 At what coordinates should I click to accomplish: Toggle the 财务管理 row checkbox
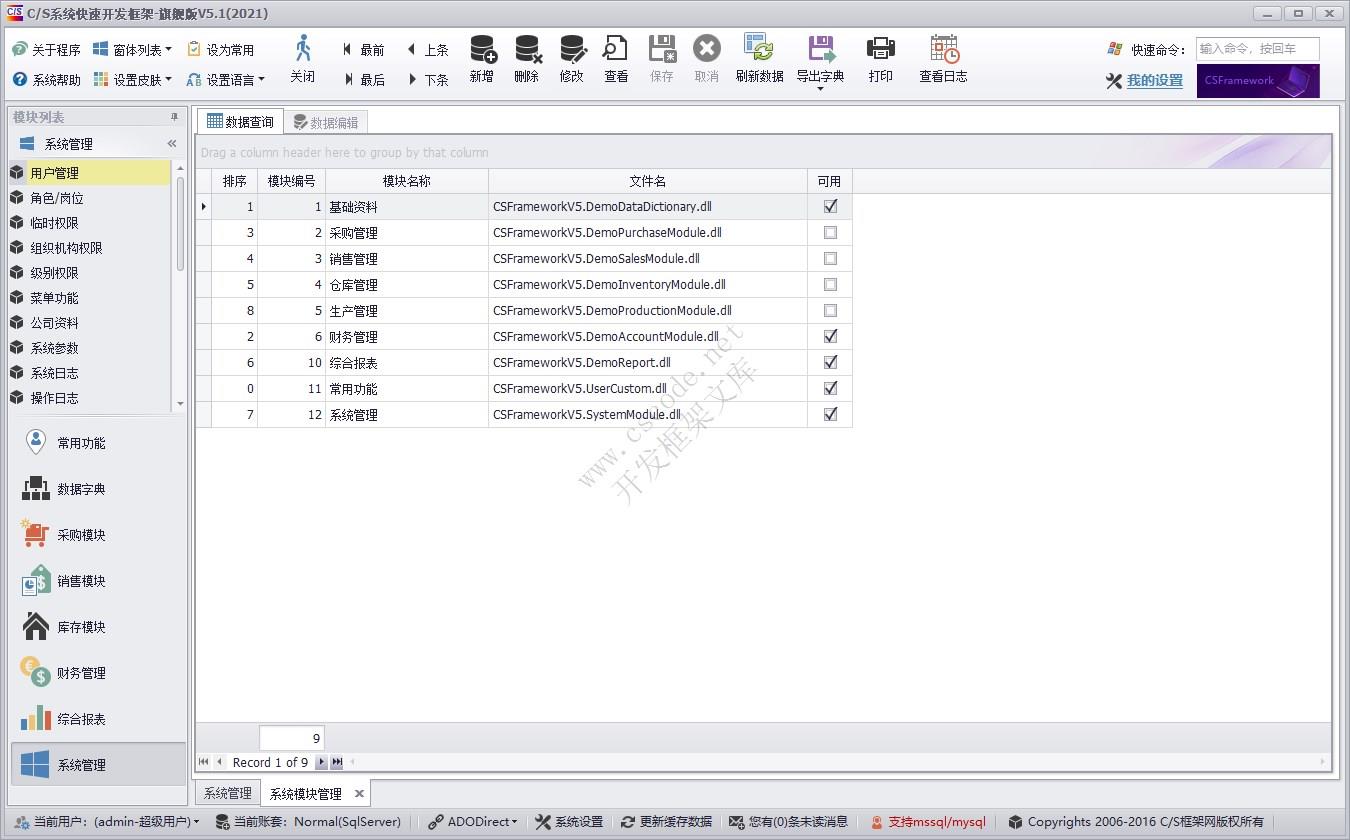(x=830, y=336)
